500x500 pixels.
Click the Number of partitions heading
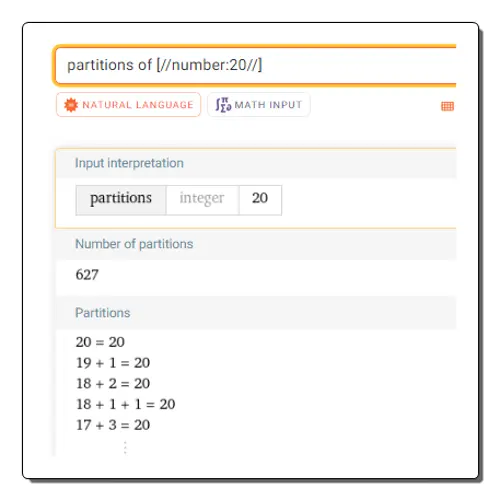(x=134, y=244)
